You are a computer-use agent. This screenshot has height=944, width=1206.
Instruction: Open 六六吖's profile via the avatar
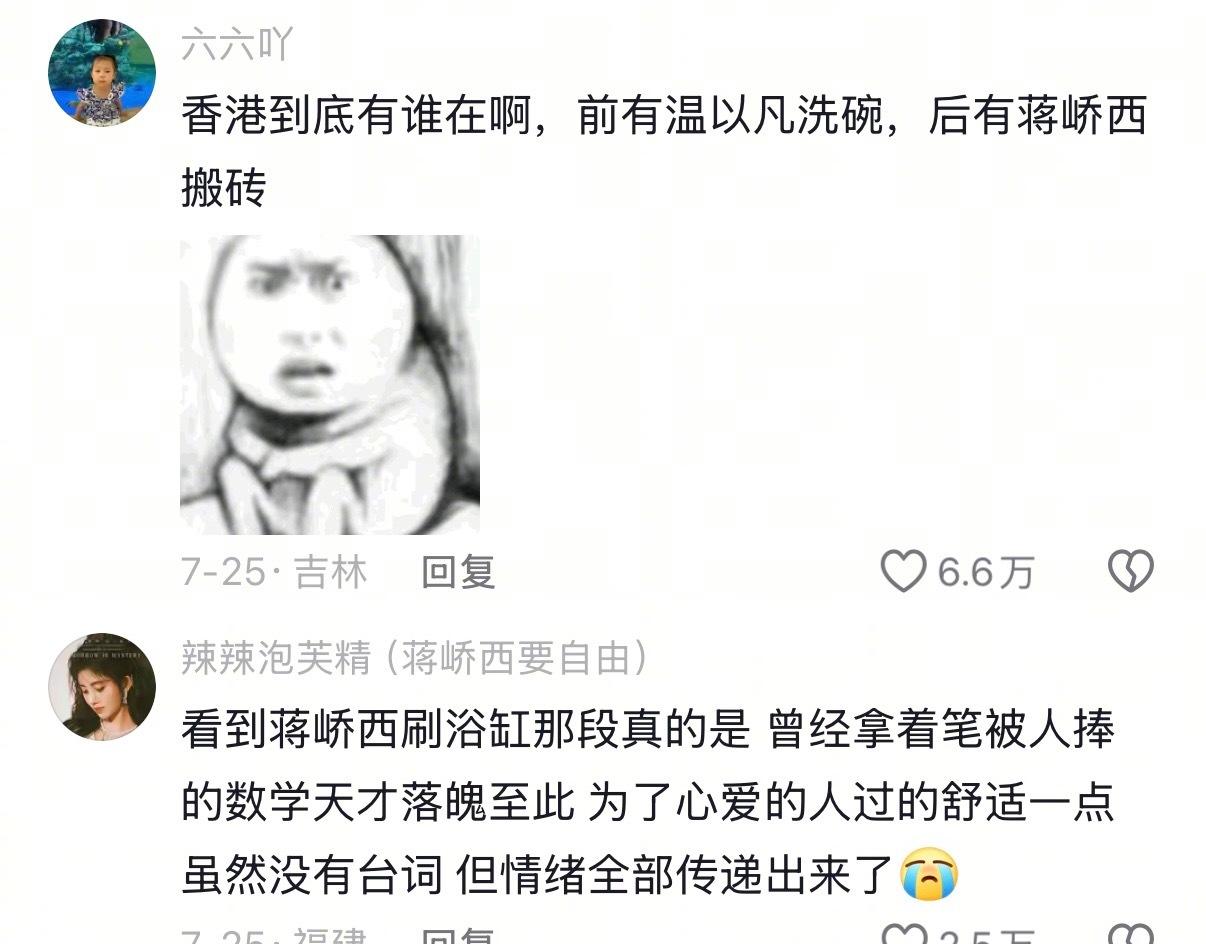[x=102, y=72]
